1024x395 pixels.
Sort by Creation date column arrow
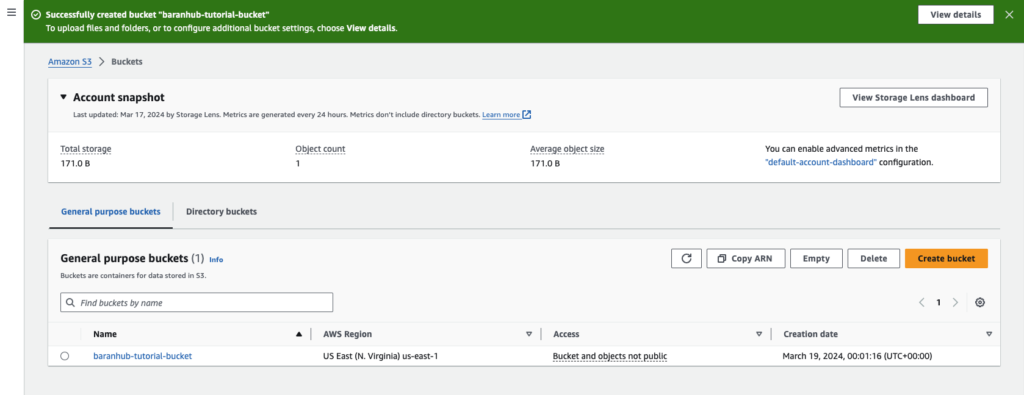989,334
